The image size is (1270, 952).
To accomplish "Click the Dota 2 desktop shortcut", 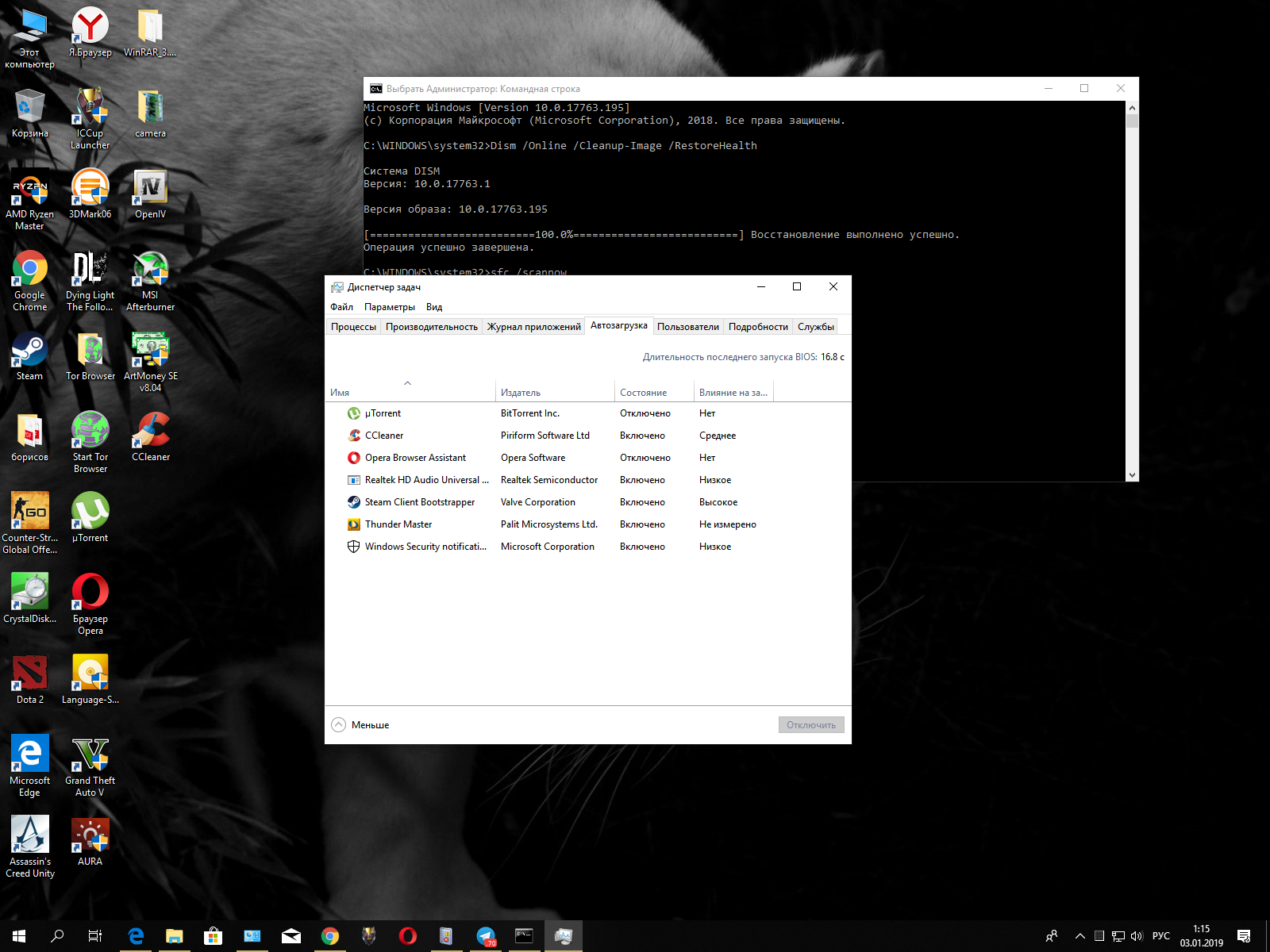I will 30,679.
